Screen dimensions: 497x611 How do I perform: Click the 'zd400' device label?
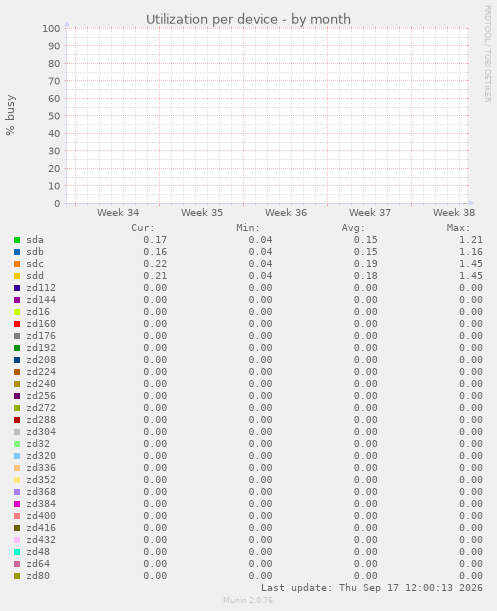coord(41,516)
